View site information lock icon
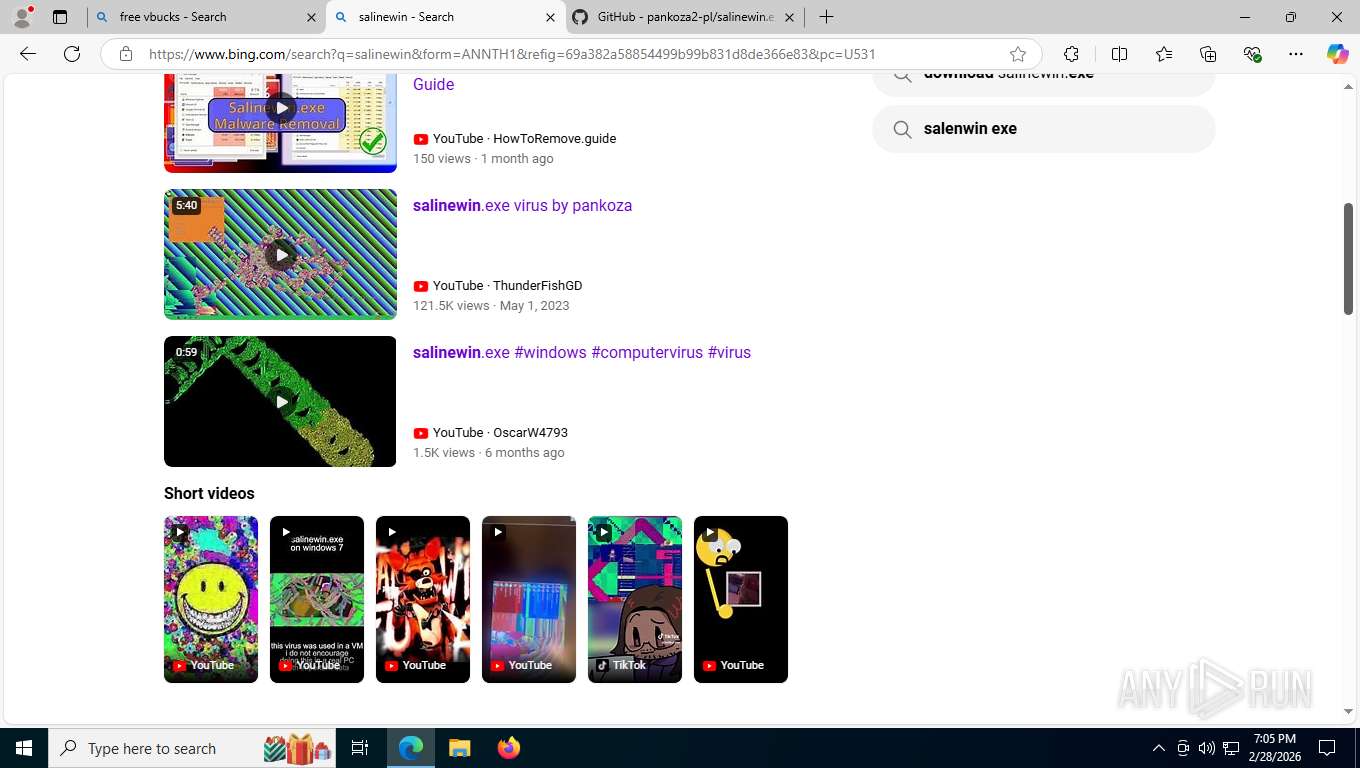This screenshot has width=1360, height=768. tap(126, 54)
